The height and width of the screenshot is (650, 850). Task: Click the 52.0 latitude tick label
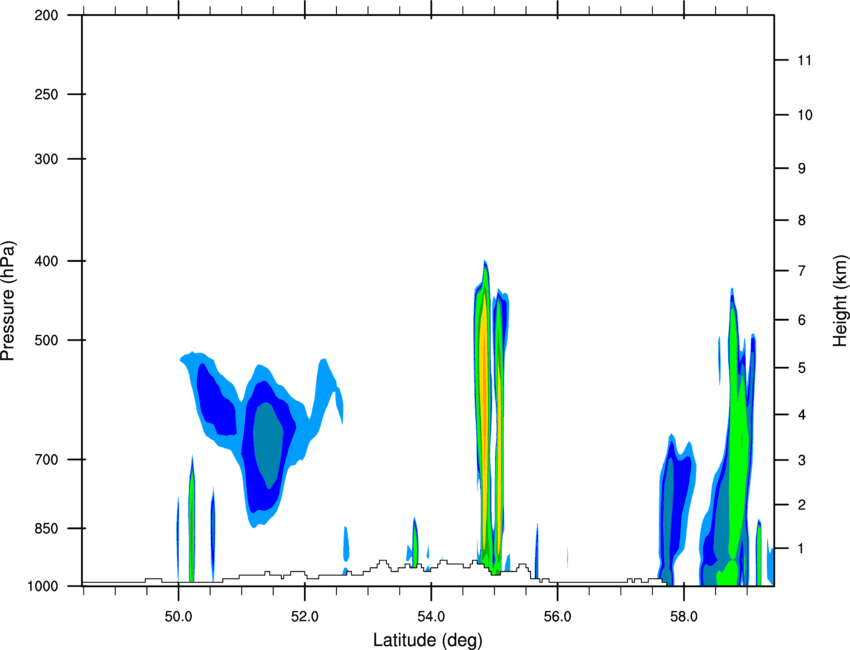305,617
